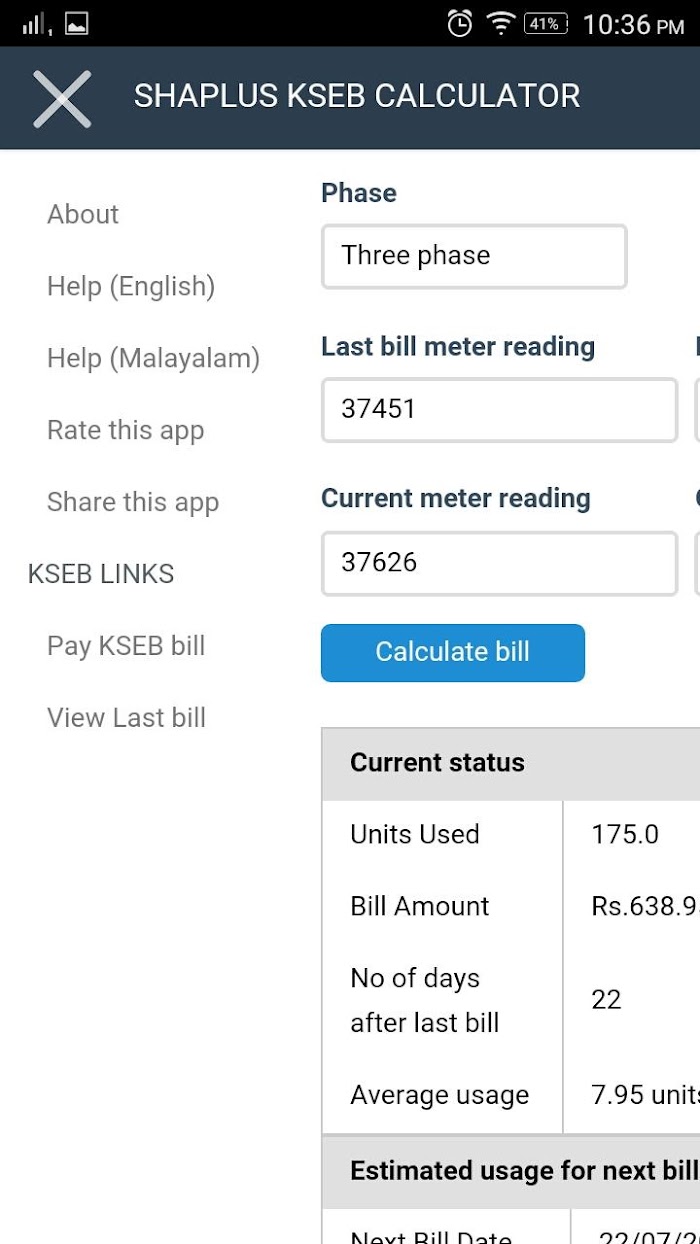Focus the Last bill meter reading field
Image resolution: width=700 pixels, height=1244 pixels.
(x=499, y=410)
